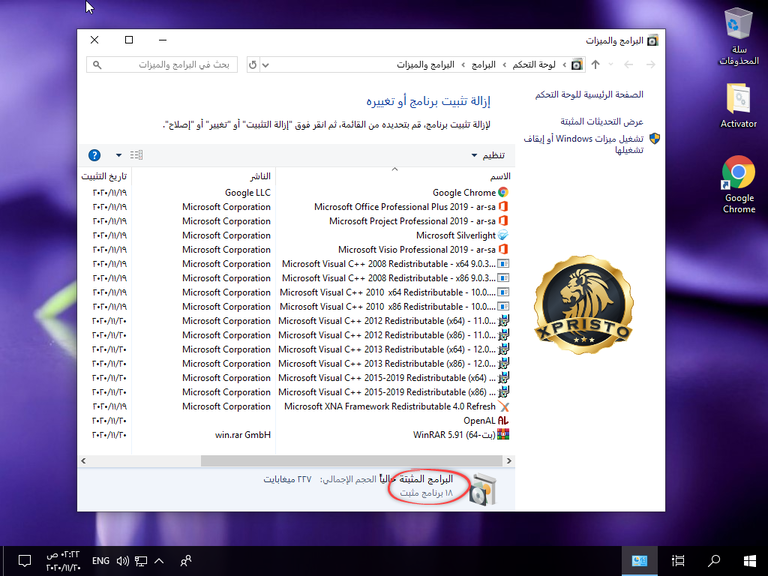
Task: Click the Programs and Features taskbar button
Action: (640, 561)
